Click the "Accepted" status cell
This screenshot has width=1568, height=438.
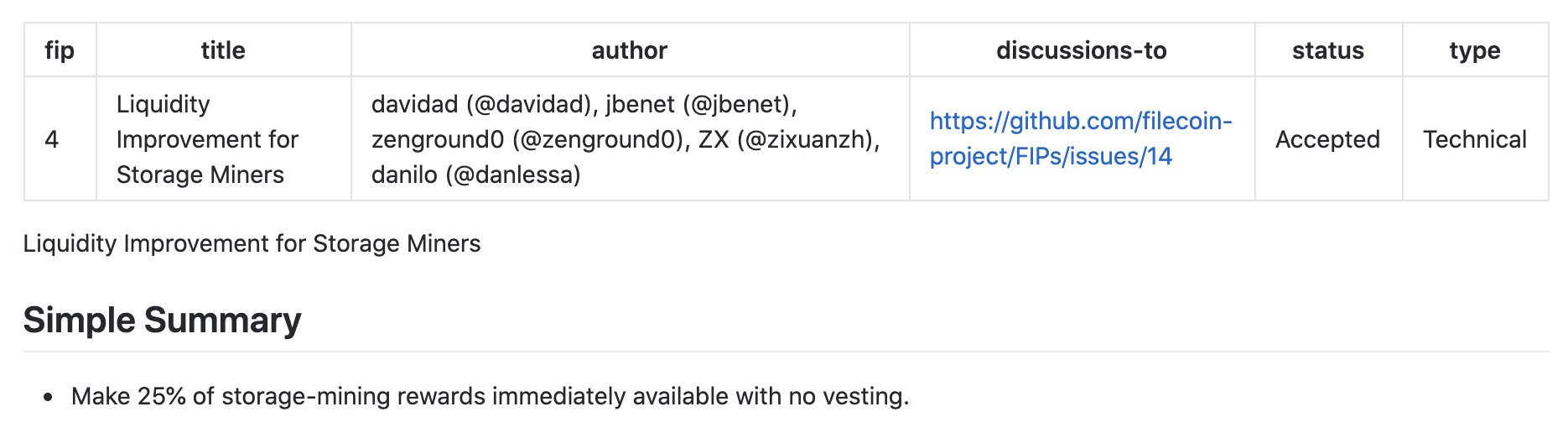point(1327,139)
